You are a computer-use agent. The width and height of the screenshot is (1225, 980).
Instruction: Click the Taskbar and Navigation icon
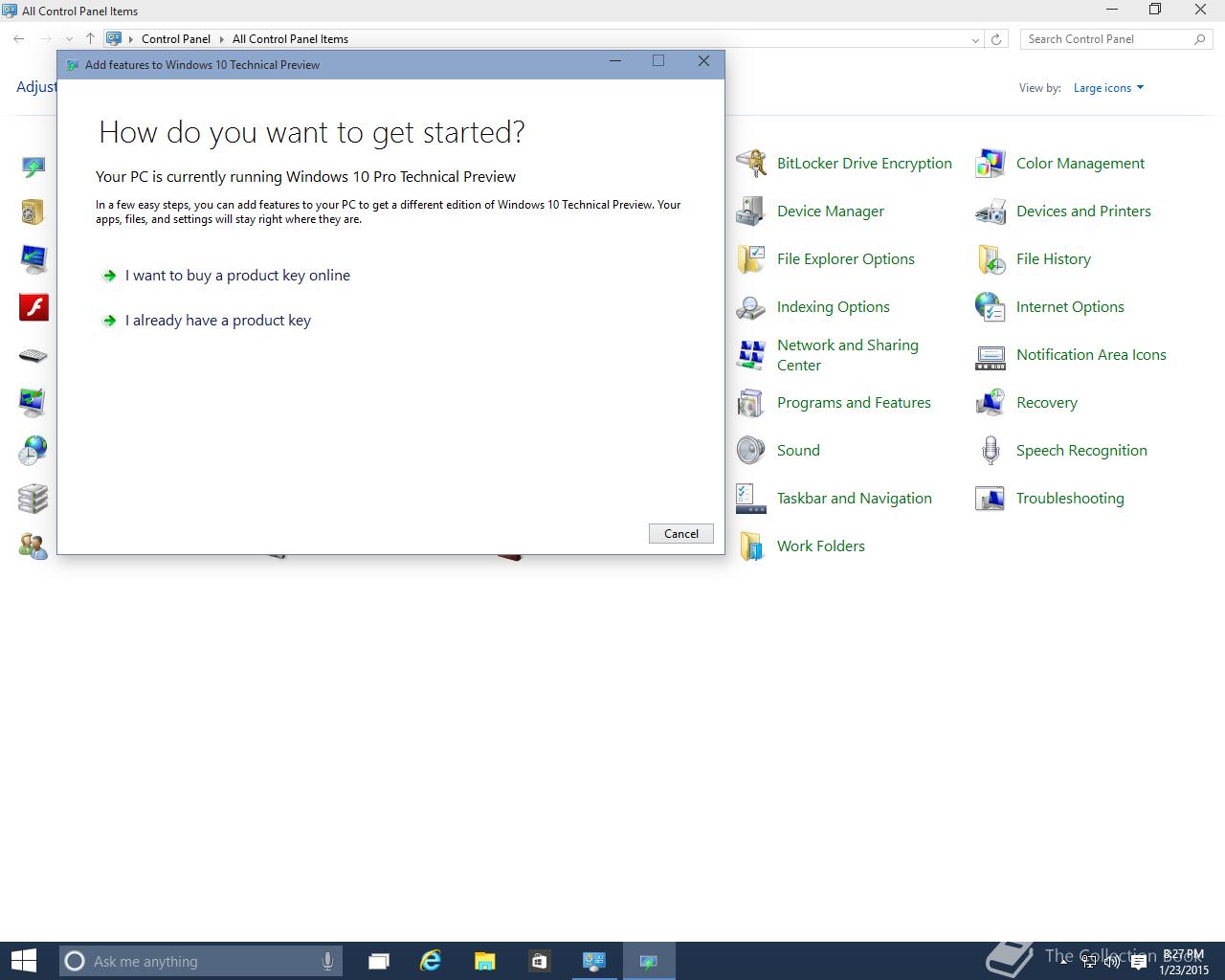(751, 499)
